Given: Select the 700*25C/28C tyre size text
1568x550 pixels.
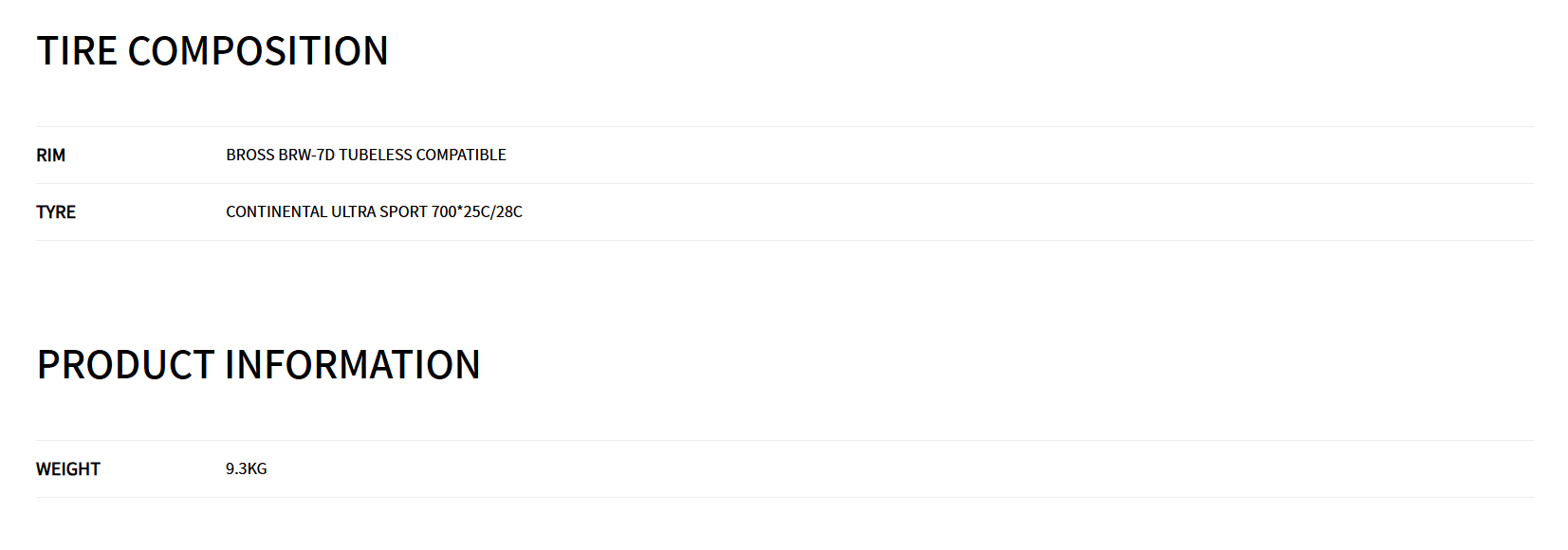Looking at the screenshot, I should coord(477,212).
